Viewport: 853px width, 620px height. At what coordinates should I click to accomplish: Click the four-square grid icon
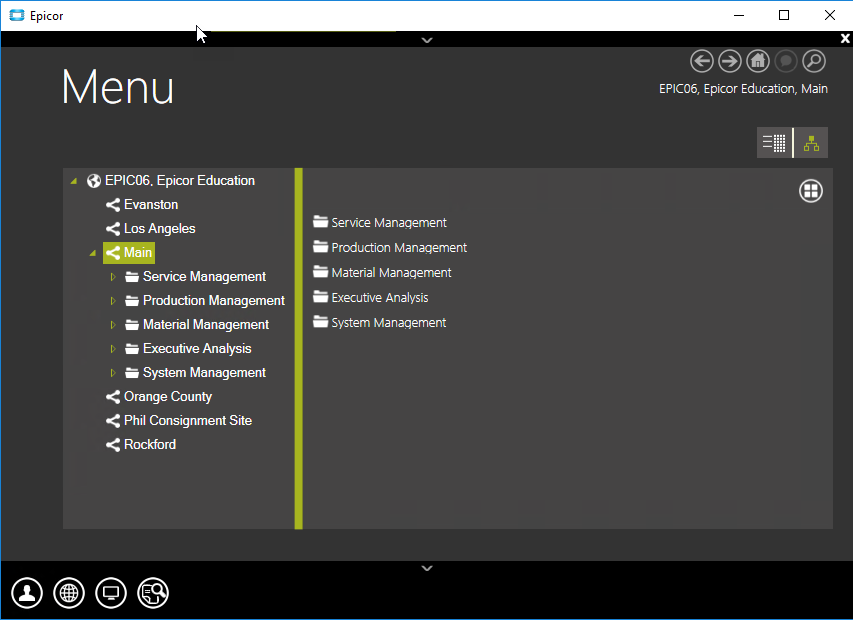811,191
